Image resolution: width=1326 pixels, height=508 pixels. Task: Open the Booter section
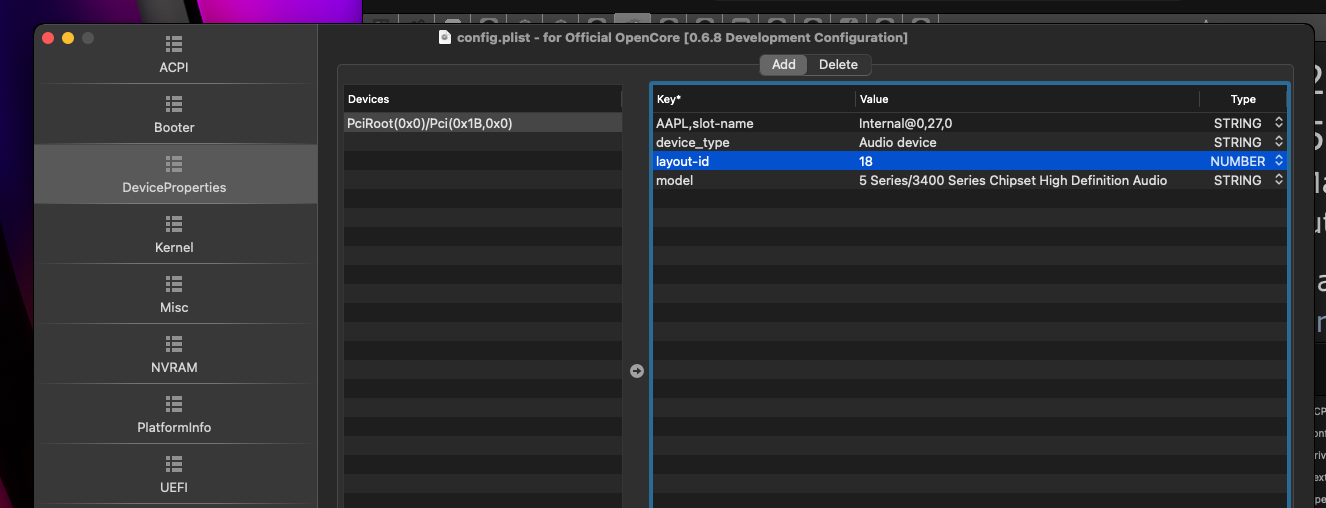coord(174,116)
